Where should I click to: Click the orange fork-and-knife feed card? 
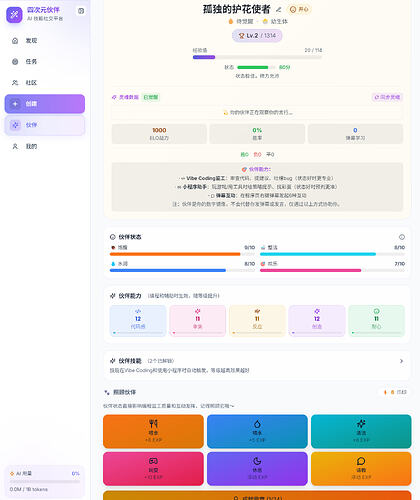(x=153, y=431)
